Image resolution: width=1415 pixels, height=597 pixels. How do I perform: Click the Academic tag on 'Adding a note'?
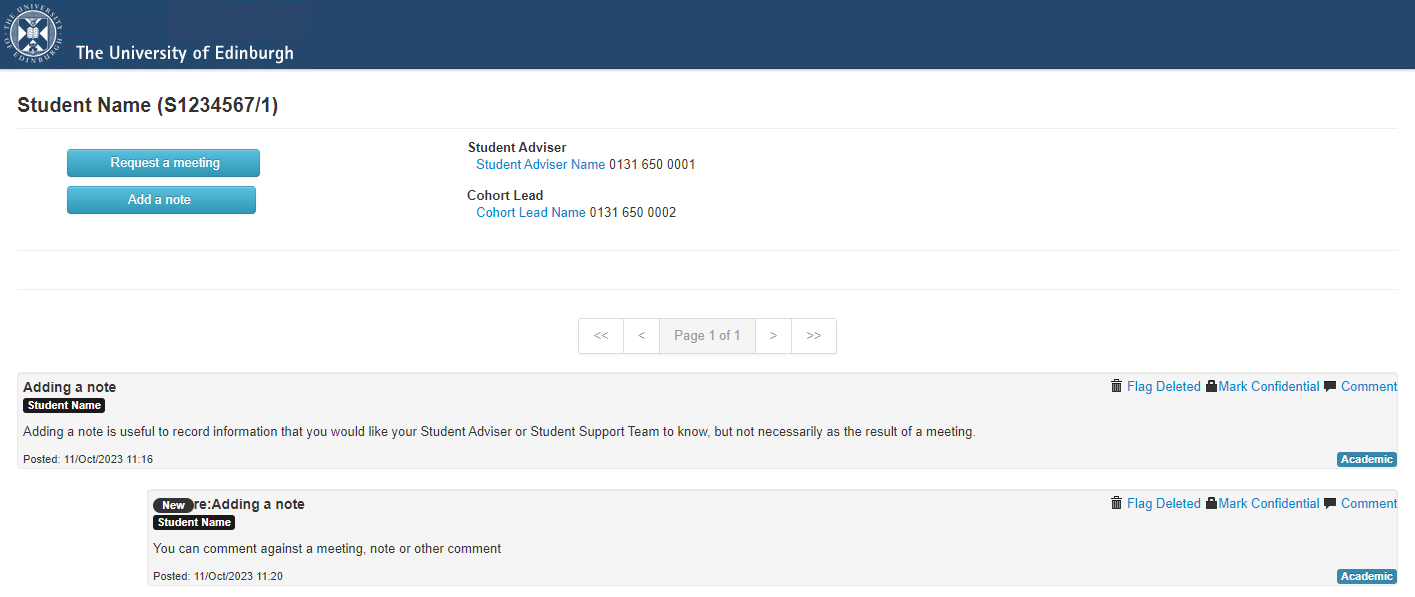pos(1366,459)
